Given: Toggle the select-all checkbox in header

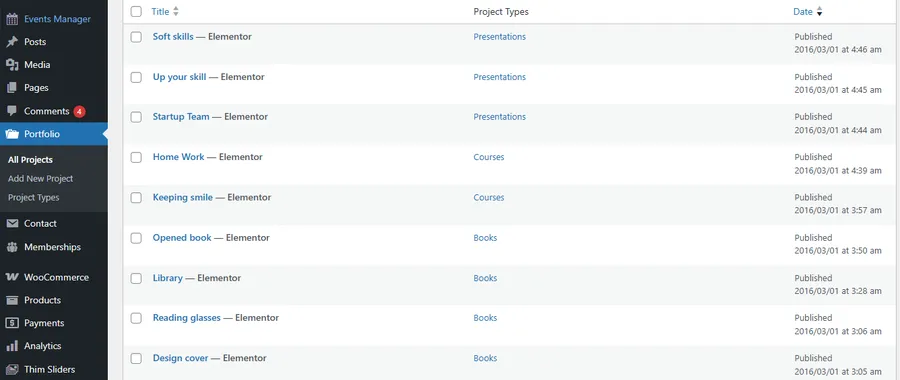Looking at the screenshot, I should [x=136, y=11].
